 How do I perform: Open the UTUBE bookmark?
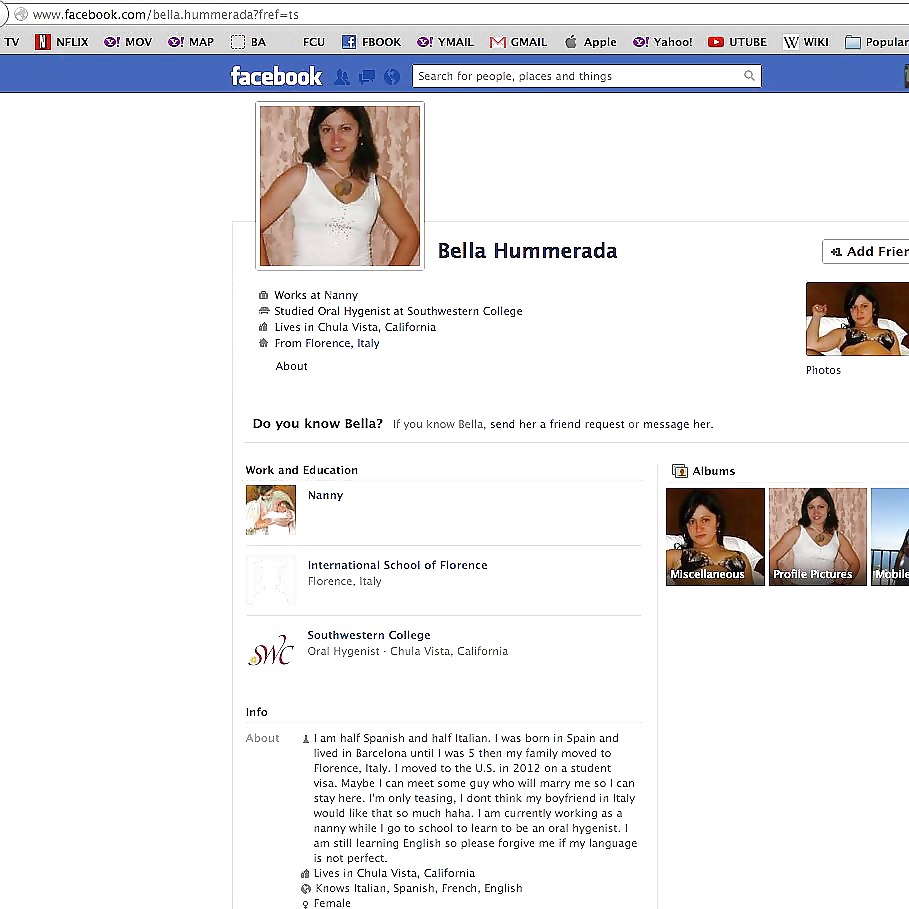[737, 42]
